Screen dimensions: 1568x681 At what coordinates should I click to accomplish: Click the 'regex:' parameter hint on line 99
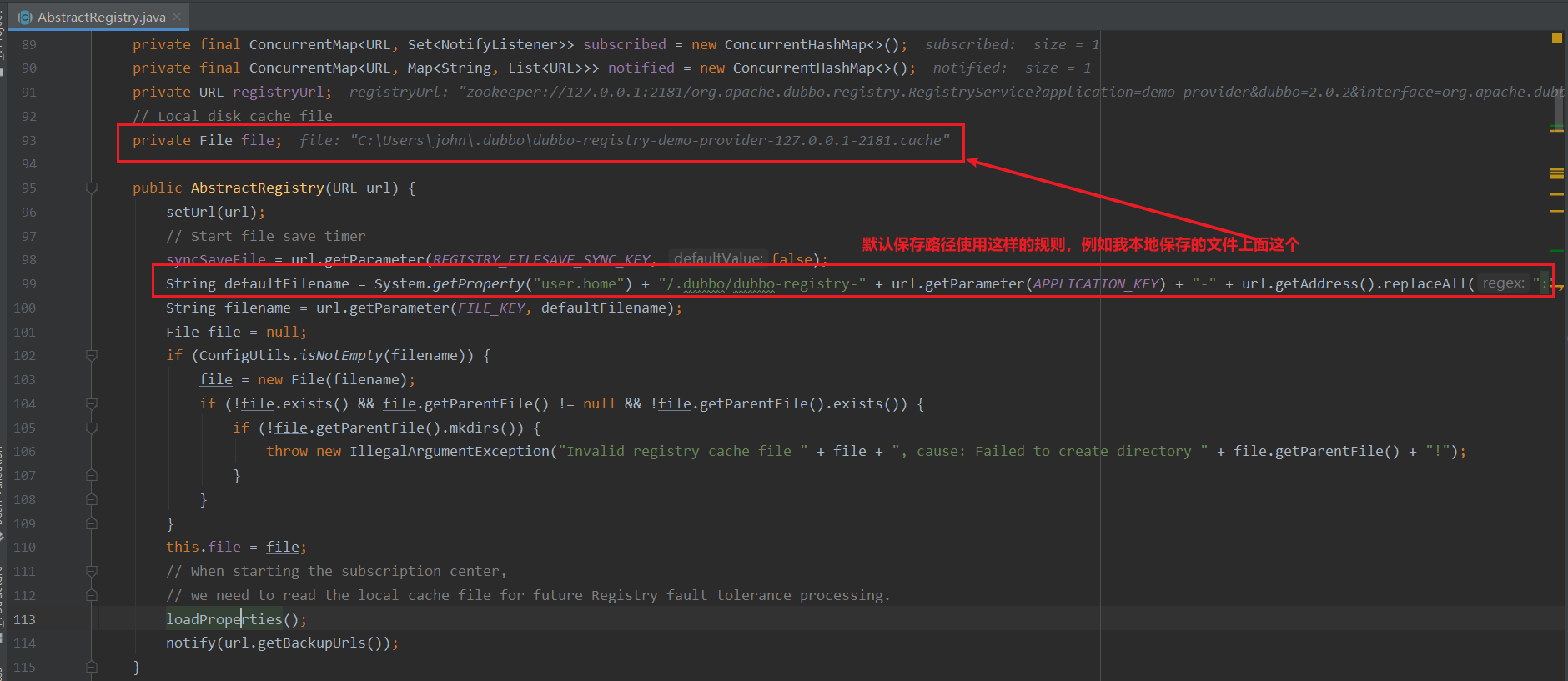click(1503, 283)
